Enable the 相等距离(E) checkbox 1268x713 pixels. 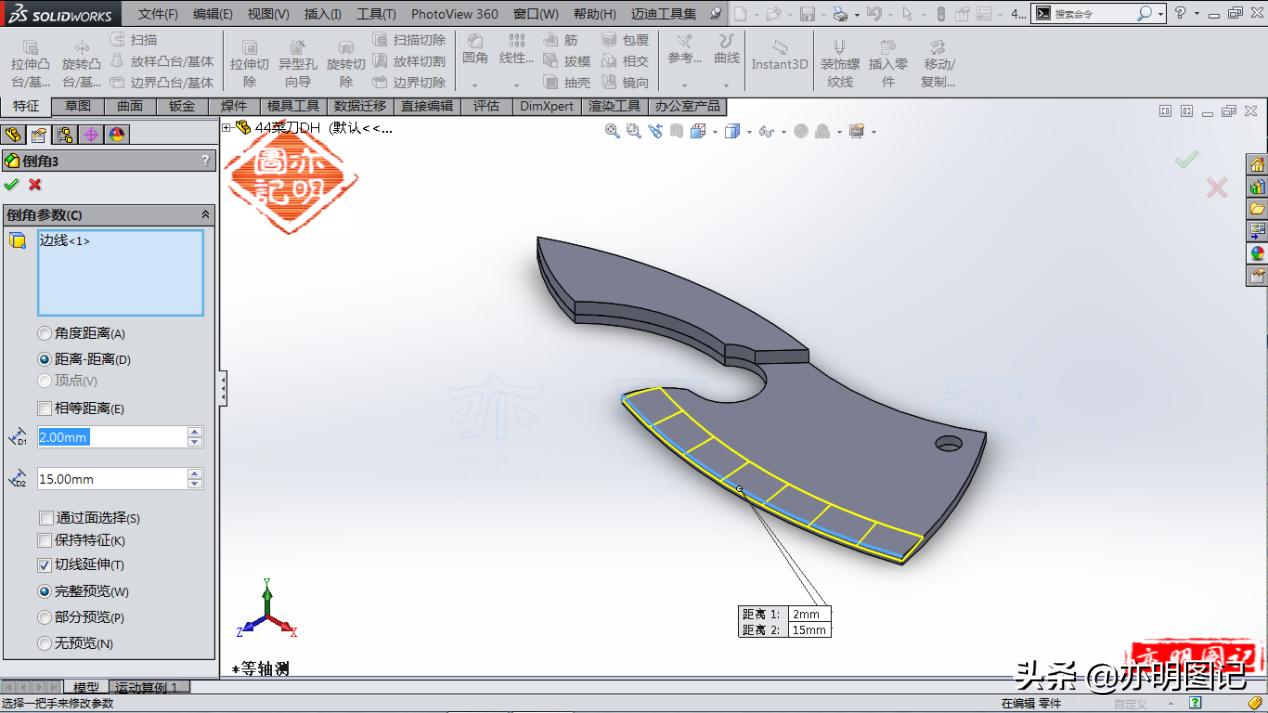click(44, 408)
